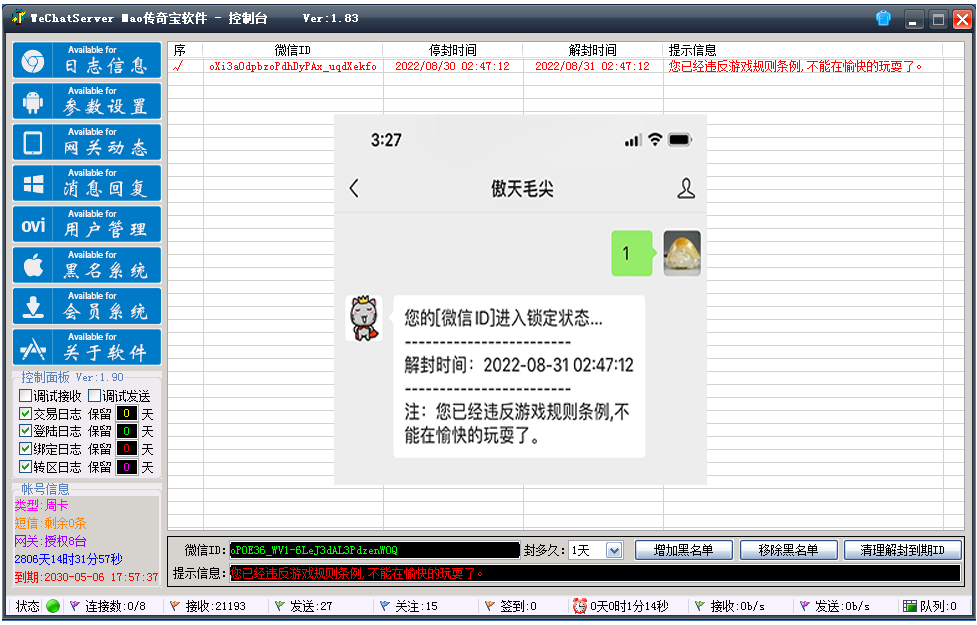Click the flag icon beside 发送:27
977x625 pixels.
[280, 606]
